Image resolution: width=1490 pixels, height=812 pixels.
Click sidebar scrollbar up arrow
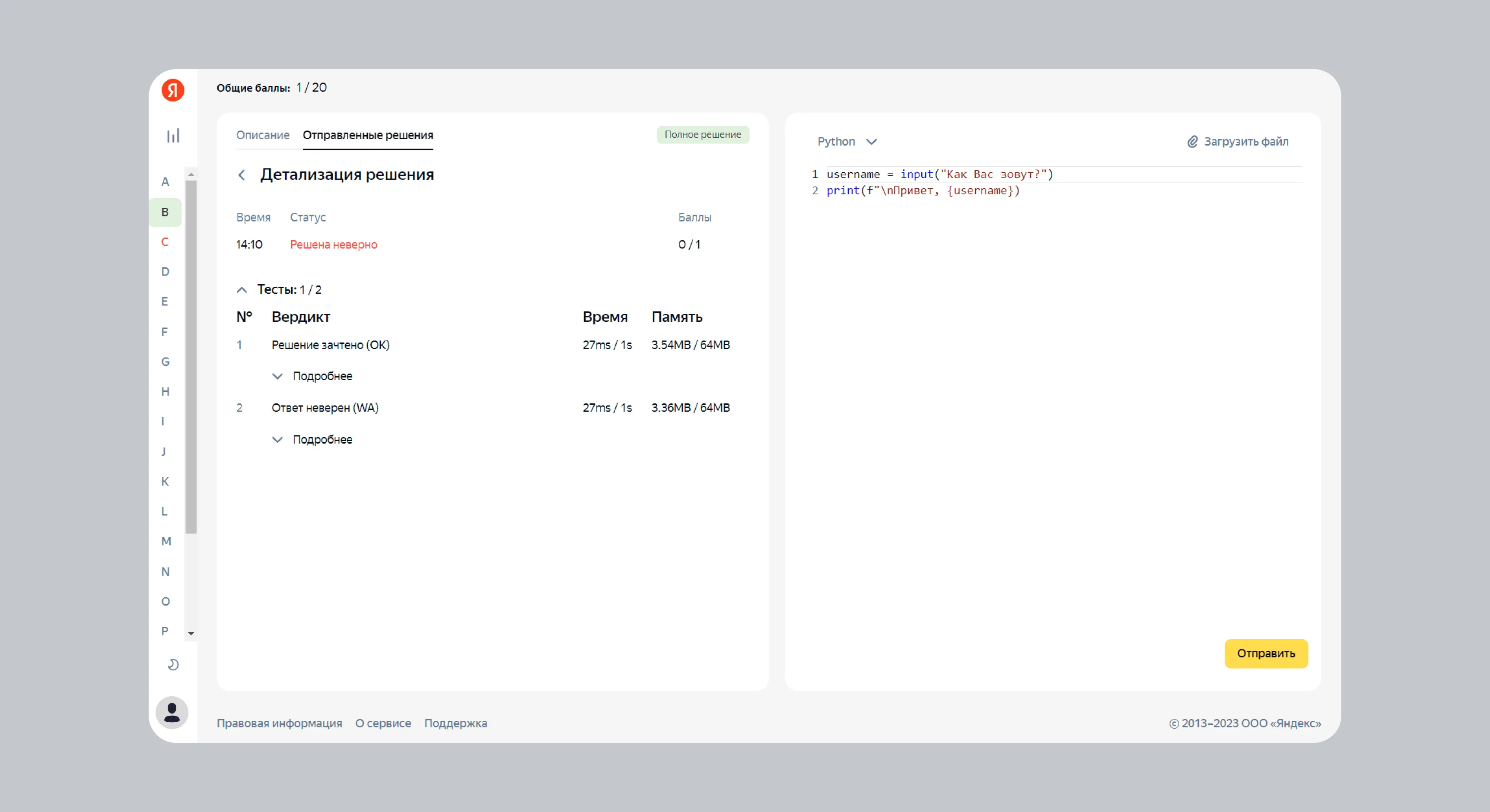click(191, 174)
